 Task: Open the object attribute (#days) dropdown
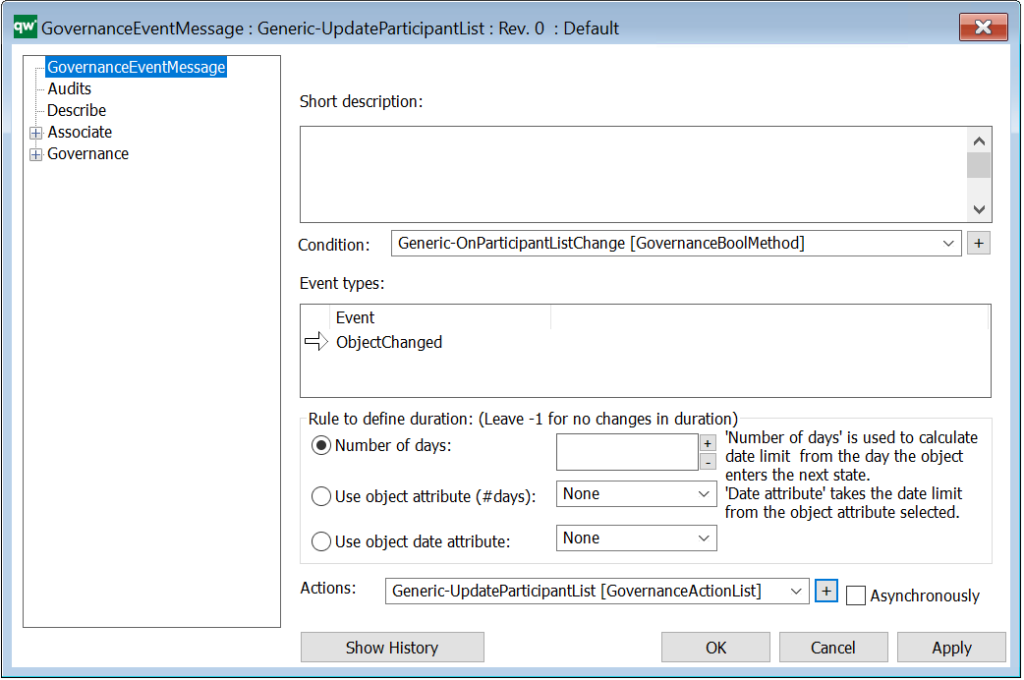pos(703,494)
